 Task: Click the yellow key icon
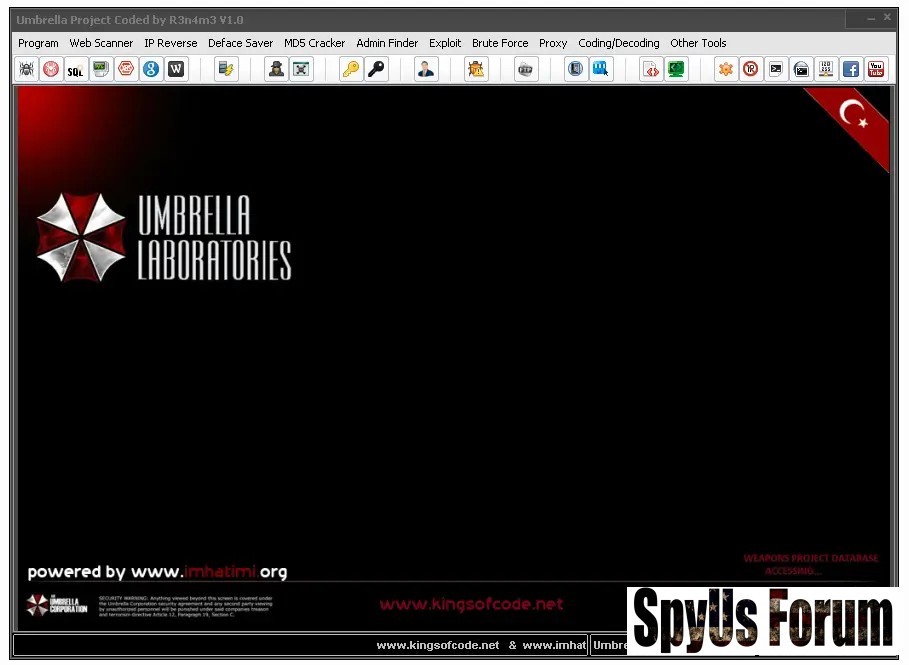pos(351,69)
